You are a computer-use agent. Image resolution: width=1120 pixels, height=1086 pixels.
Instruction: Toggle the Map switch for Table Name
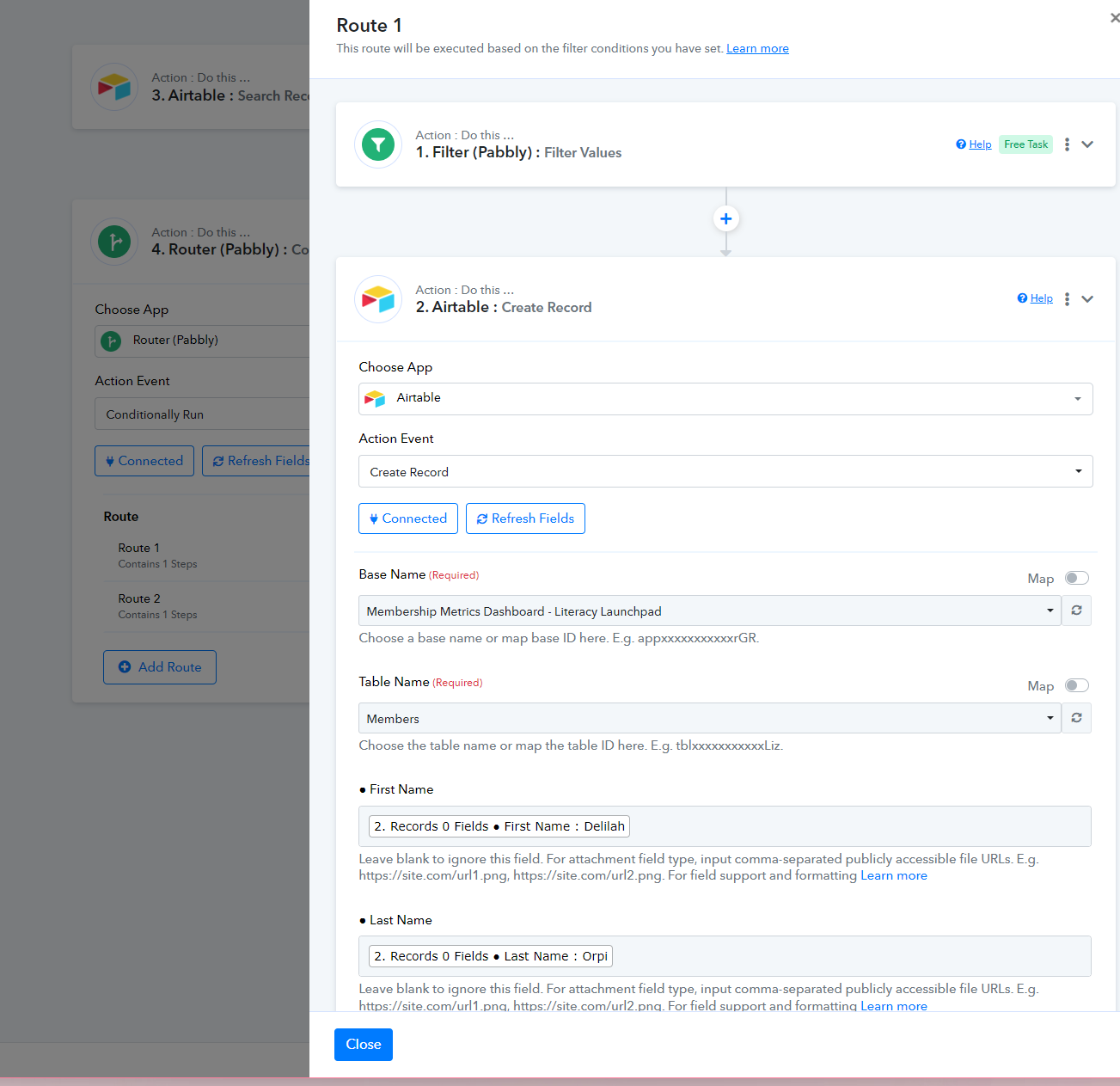point(1077,685)
